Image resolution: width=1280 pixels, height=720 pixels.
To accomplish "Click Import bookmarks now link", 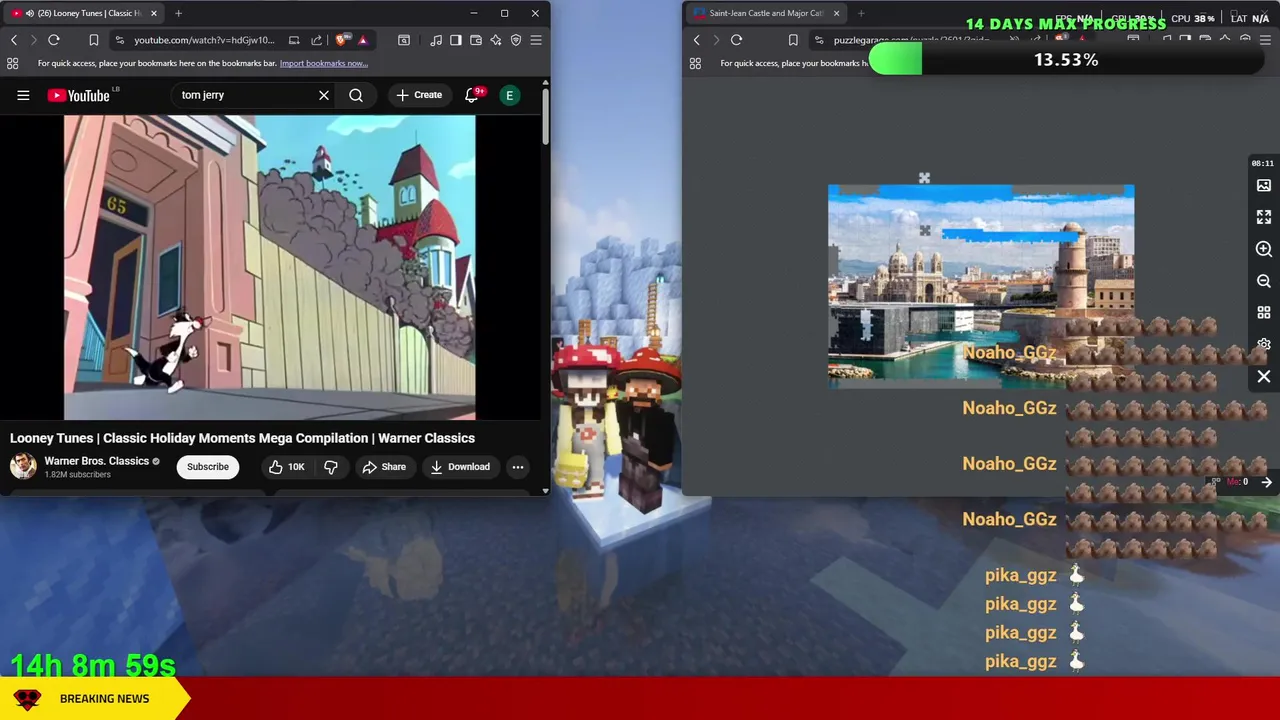I will (x=323, y=63).
